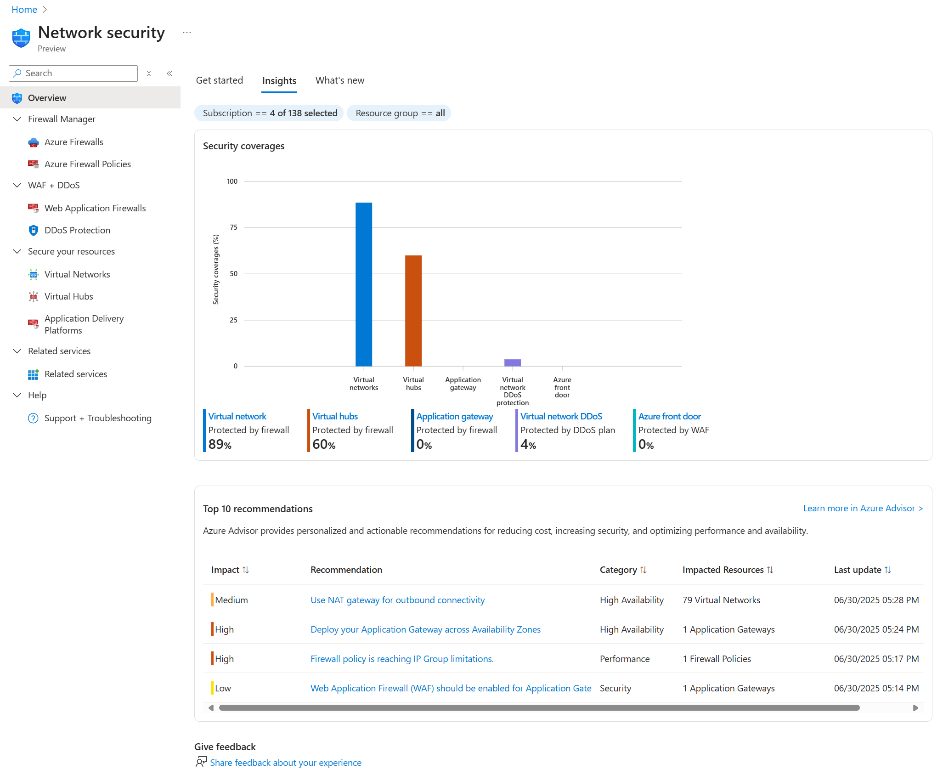Viewport: 943px width, 775px height.
Task: Collapse the Related services group chevron
Action: coord(17,351)
